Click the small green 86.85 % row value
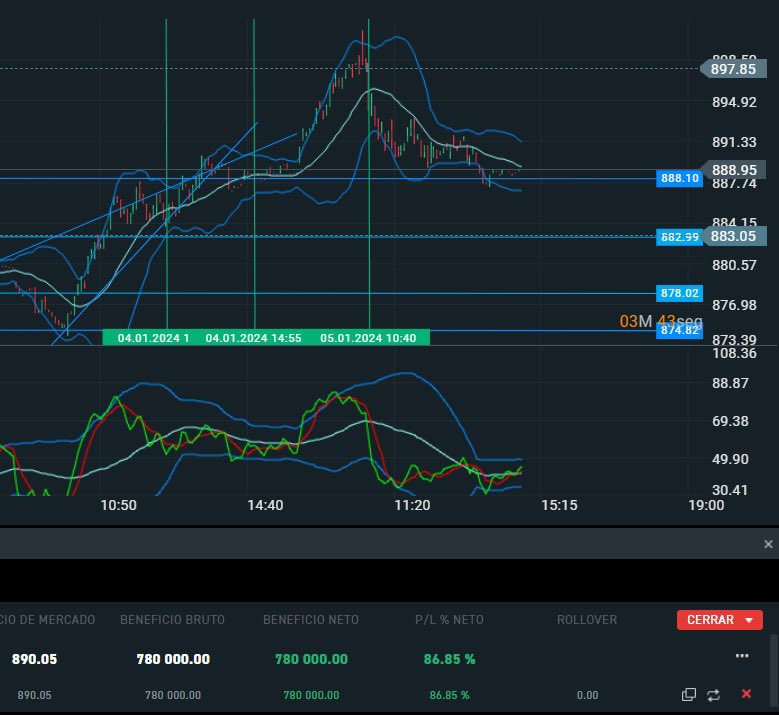The width and height of the screenshot is (779, 715). (x=449, y=695)
